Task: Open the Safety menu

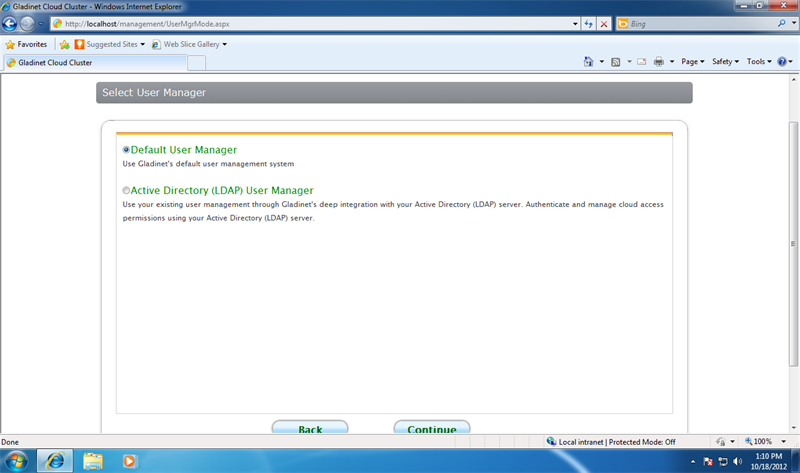Action: click(725, 62)
